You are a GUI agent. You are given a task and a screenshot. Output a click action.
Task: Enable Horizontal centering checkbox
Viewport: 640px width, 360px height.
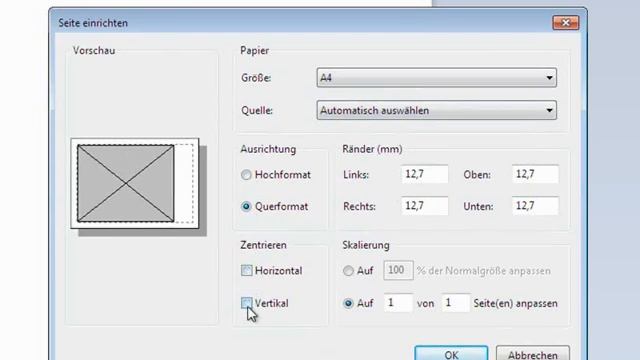[x=247, y=270]
